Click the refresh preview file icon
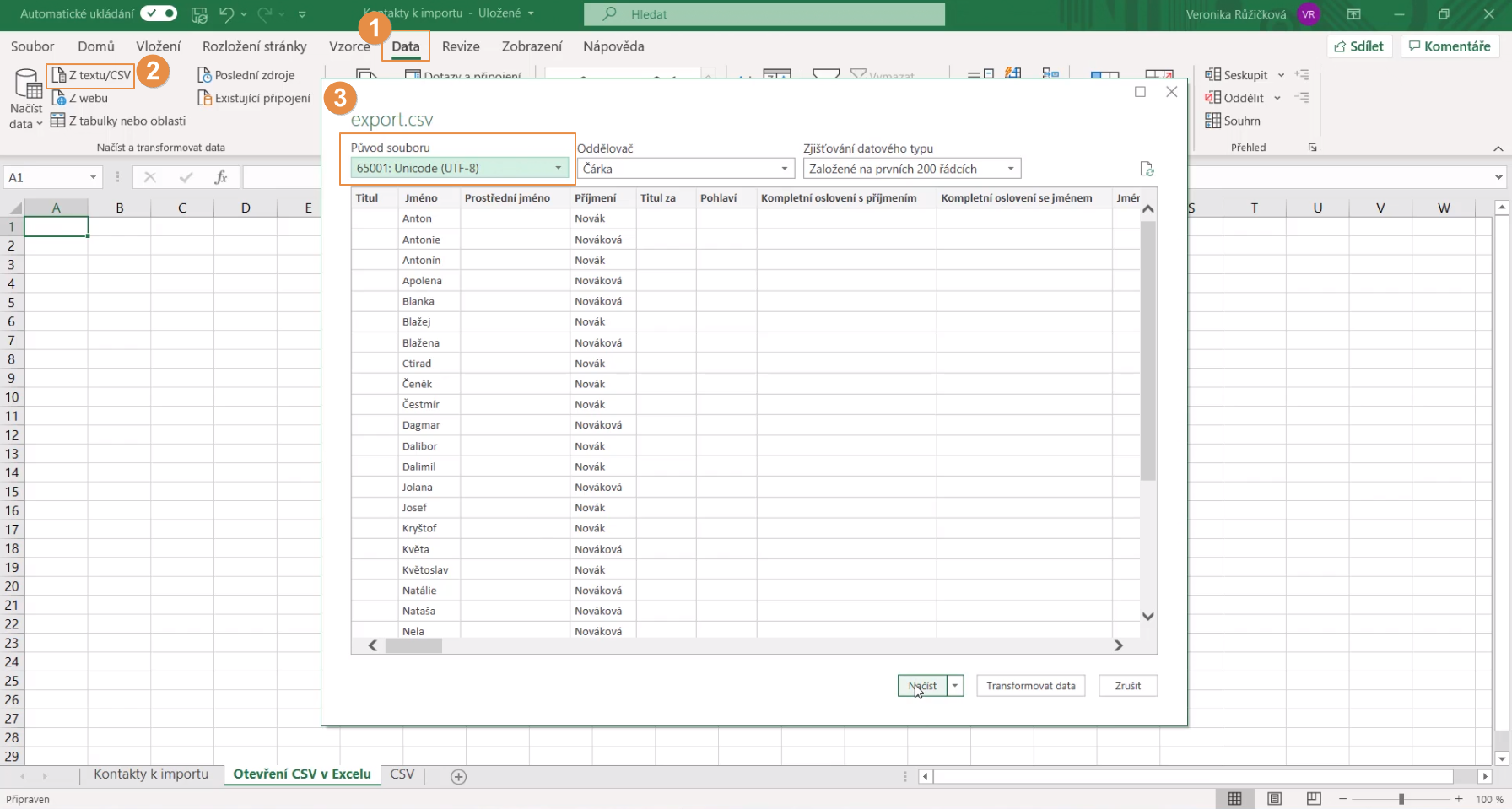 click(x=1147, y=169)
